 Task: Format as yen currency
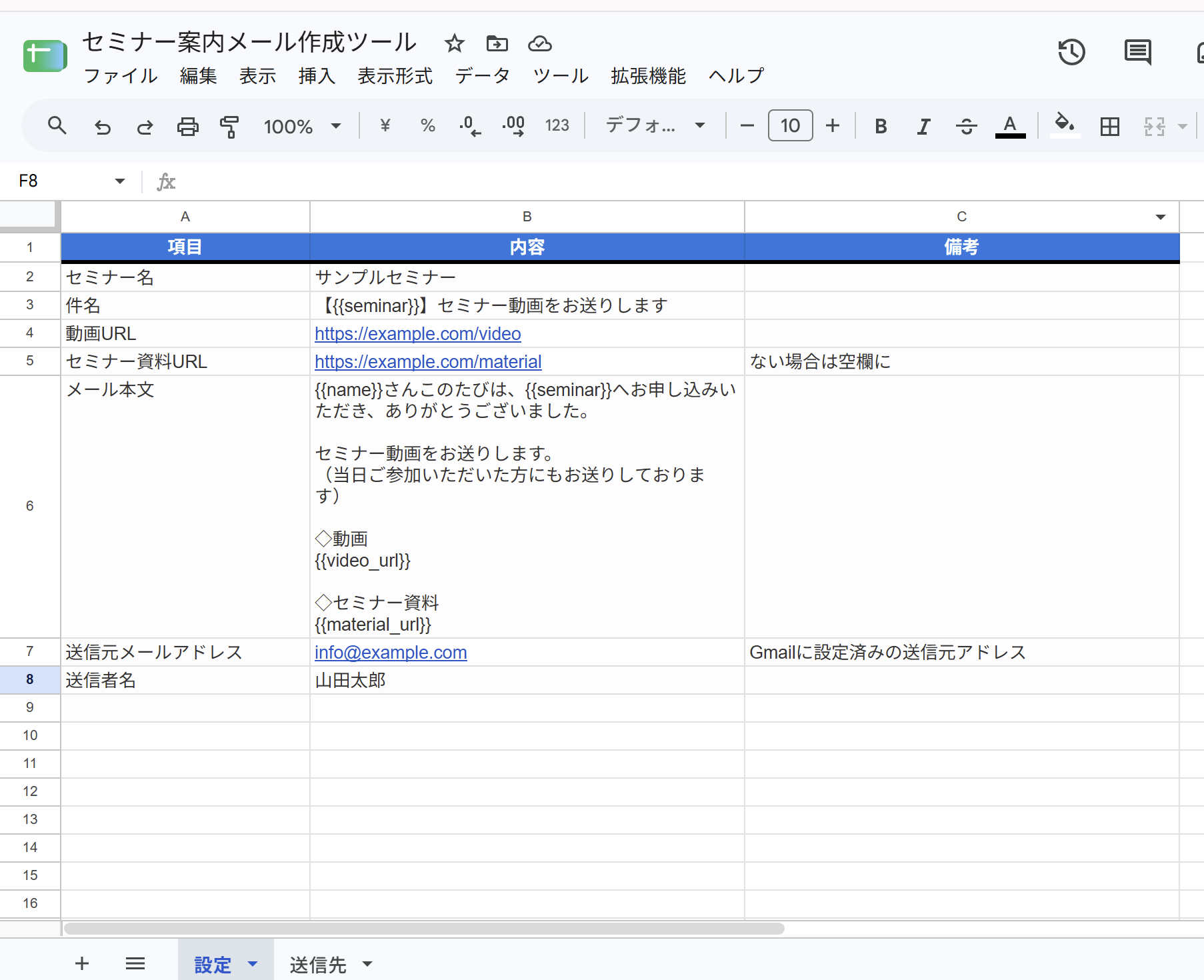pos(385,125)
